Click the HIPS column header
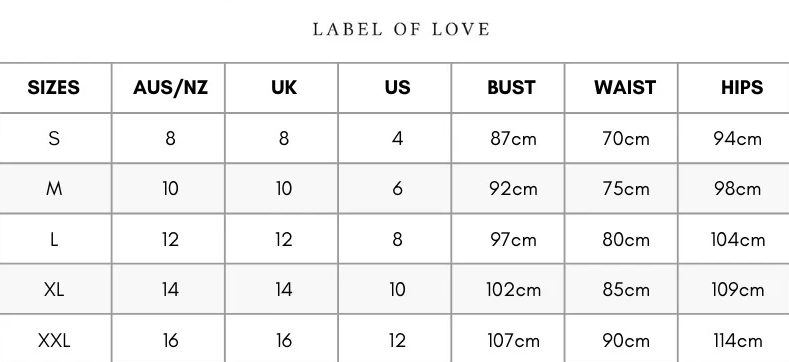This screenshot has width=789, height=362. [x=742, y=88]
